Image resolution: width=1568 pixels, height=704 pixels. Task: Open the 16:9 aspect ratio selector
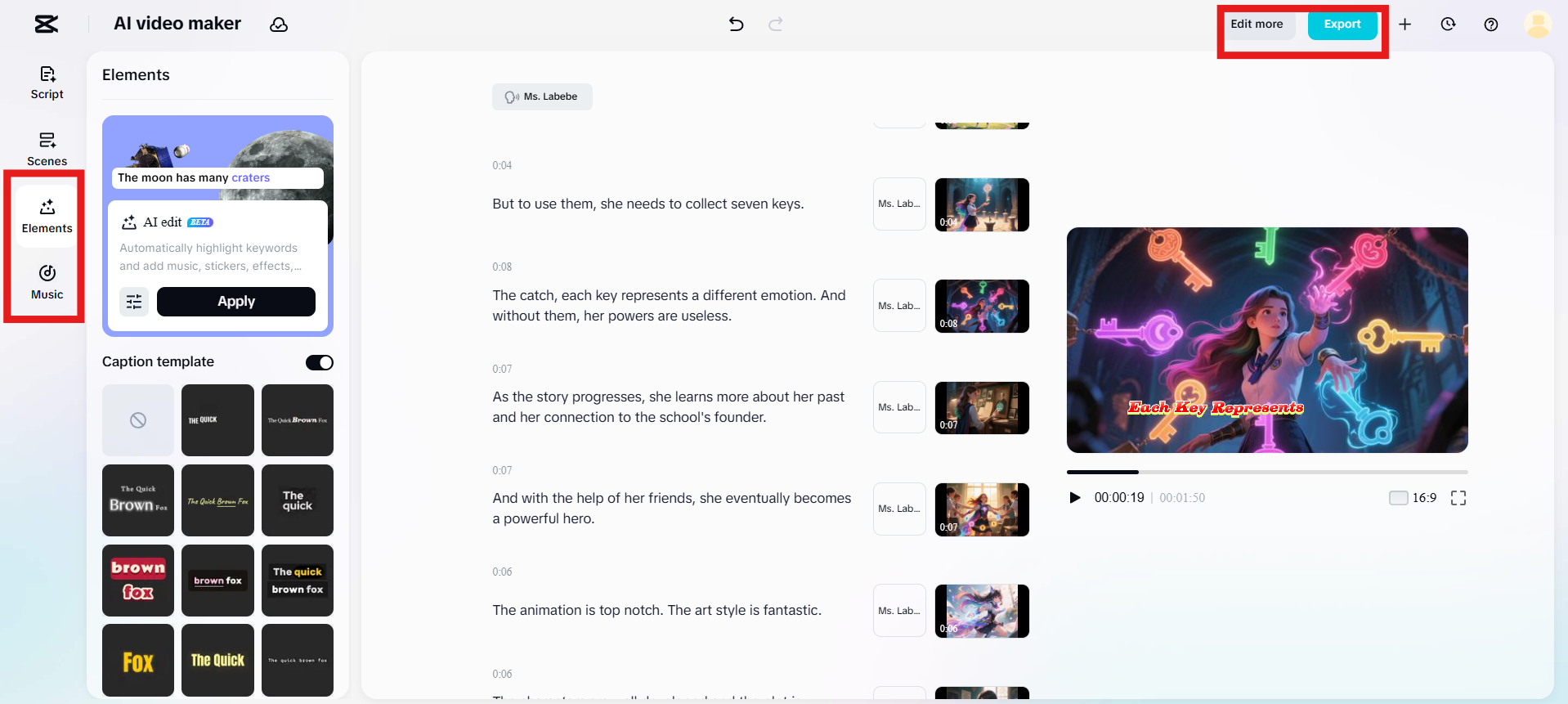1413,498
